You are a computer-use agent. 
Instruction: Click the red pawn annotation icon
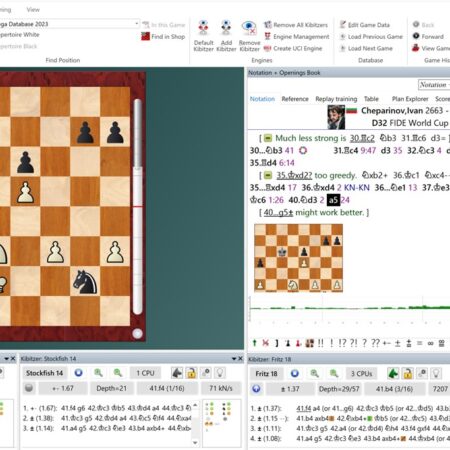click(299, 343)
